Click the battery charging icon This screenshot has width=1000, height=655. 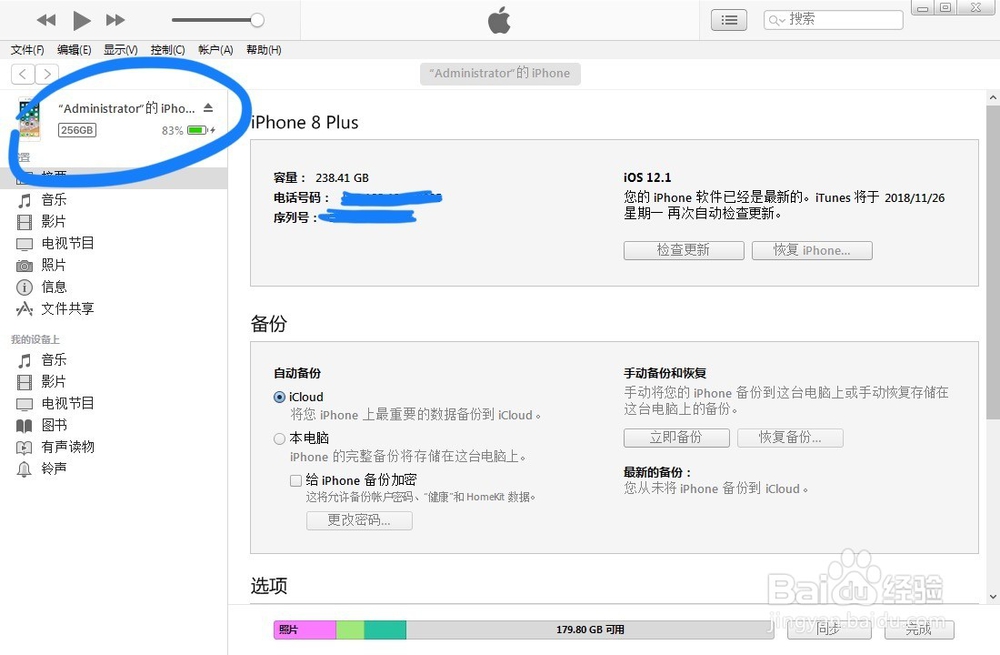tap(201, 130)
